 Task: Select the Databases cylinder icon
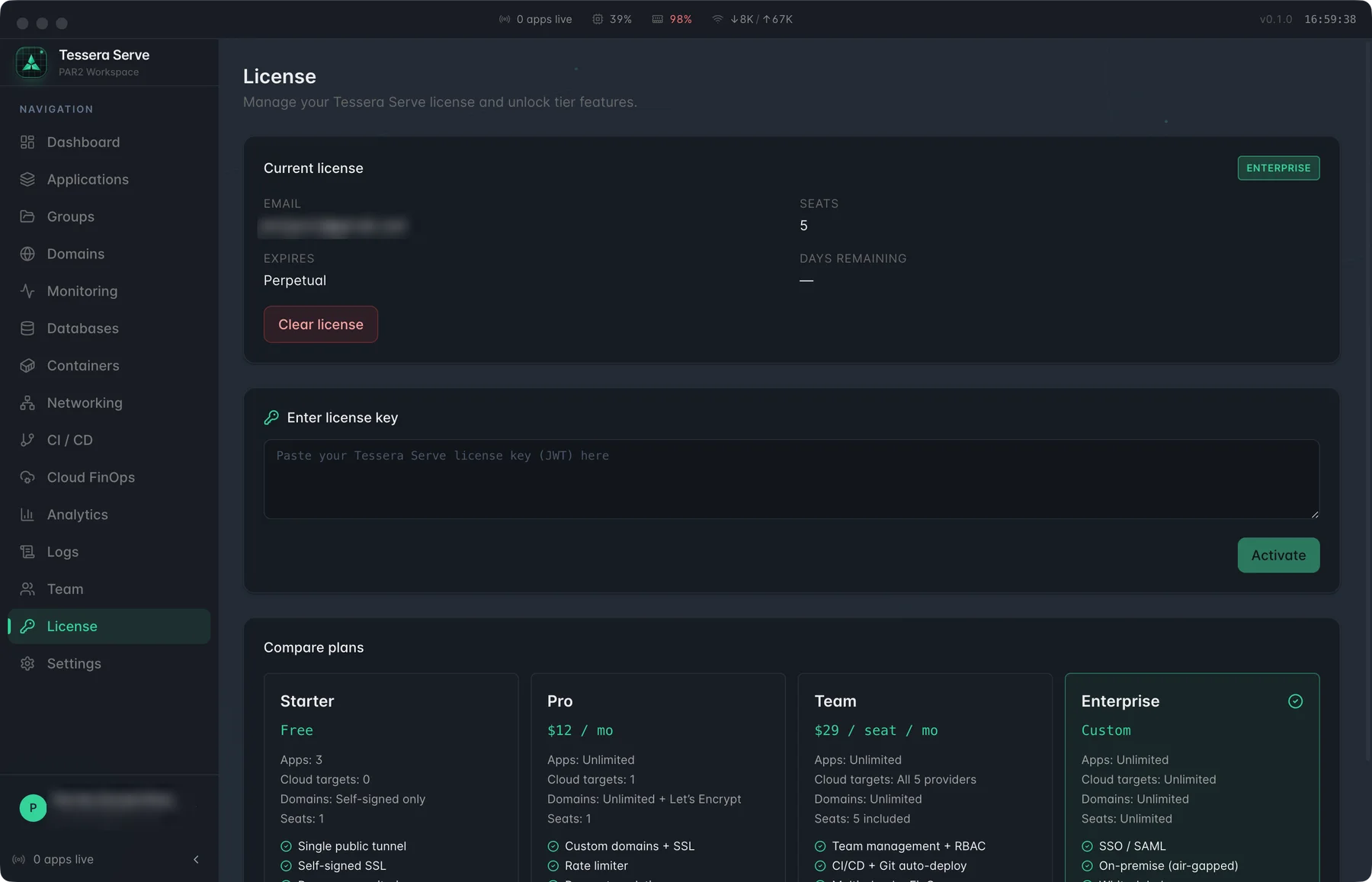[x=27, y=329]
